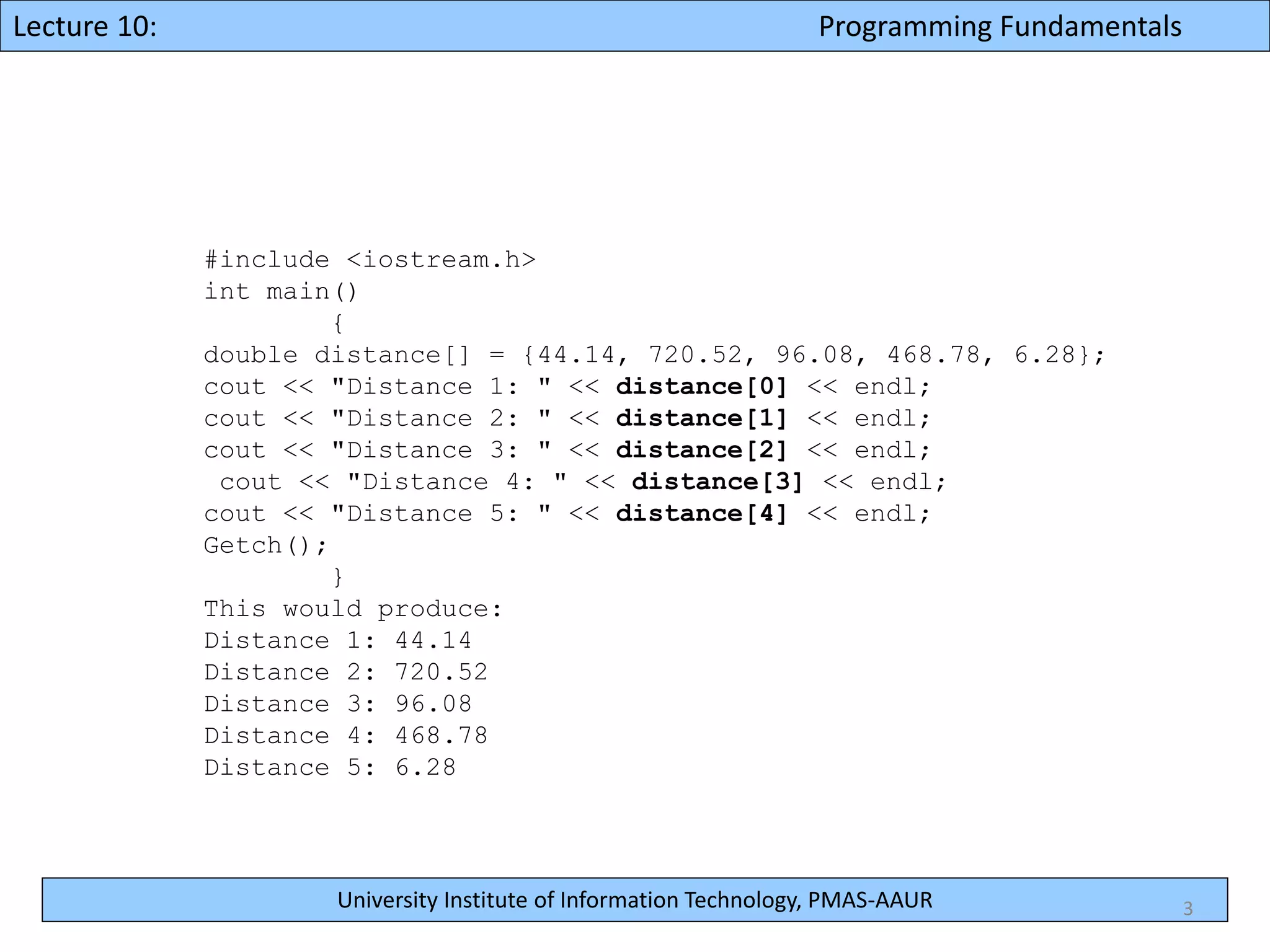Click the output line 'Distance 5: 6.28'

click(330, 767)
